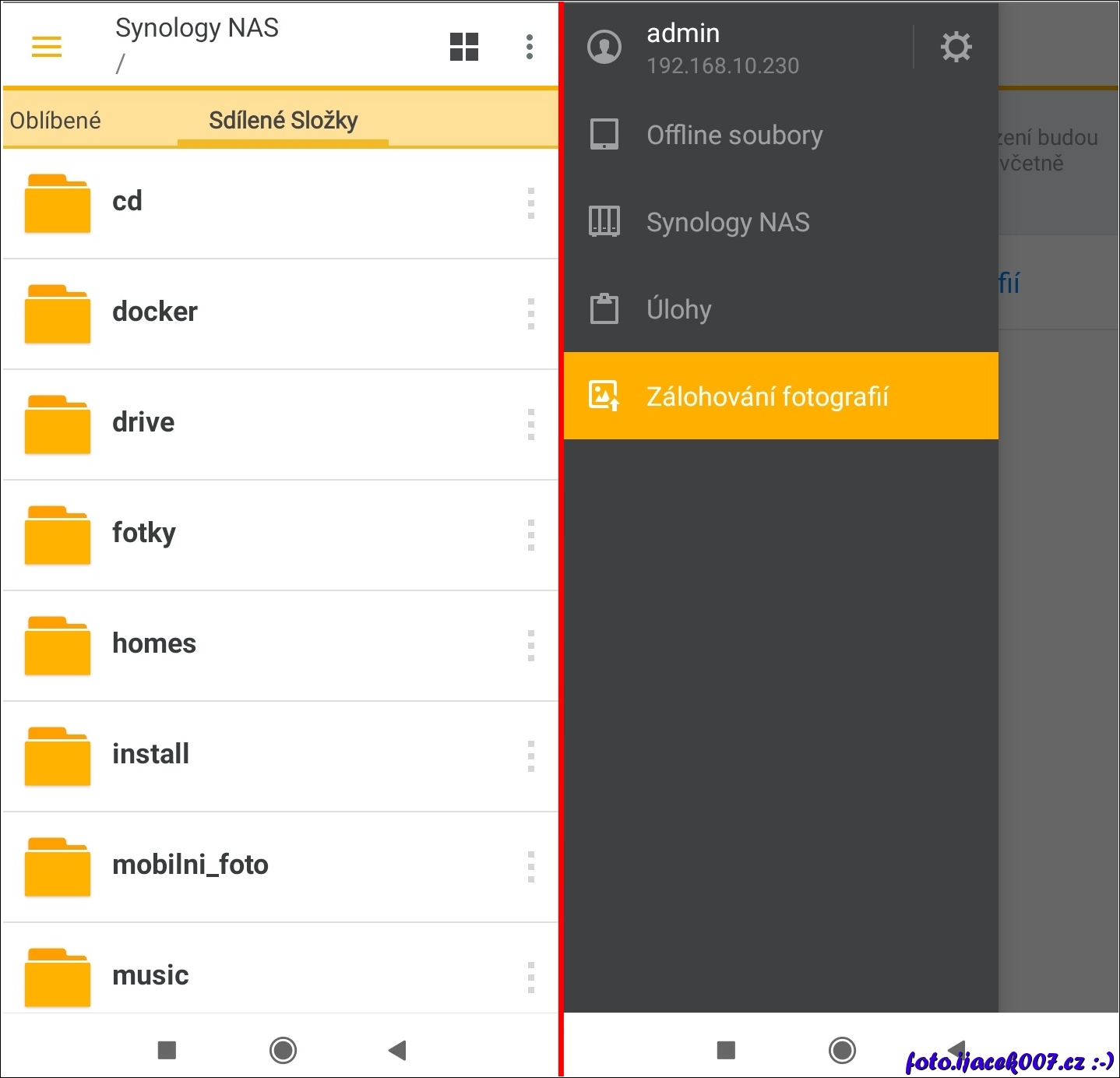This screenshot has height=1078, width=1120.
Task: Expand options menu for the fotky folder
Action: coord(531,535)
